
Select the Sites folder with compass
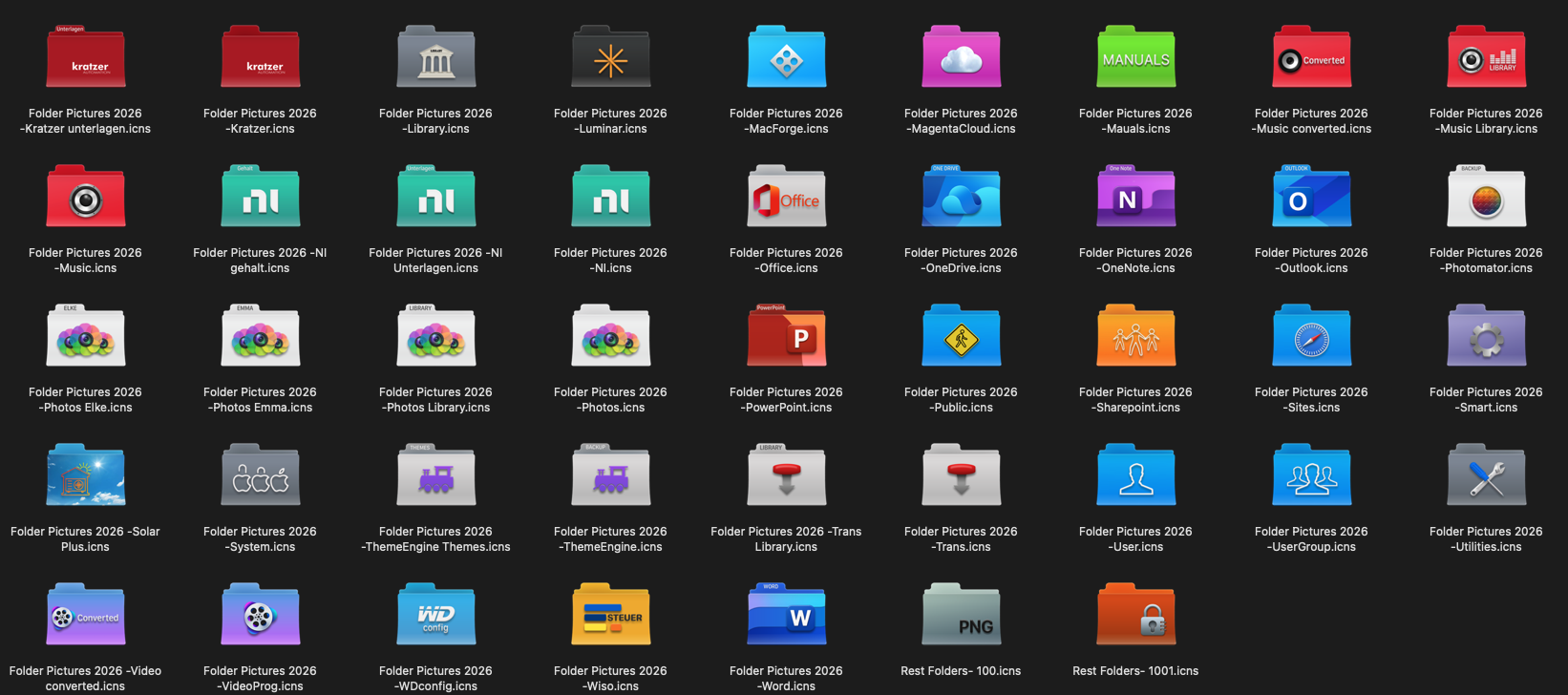1310,338
